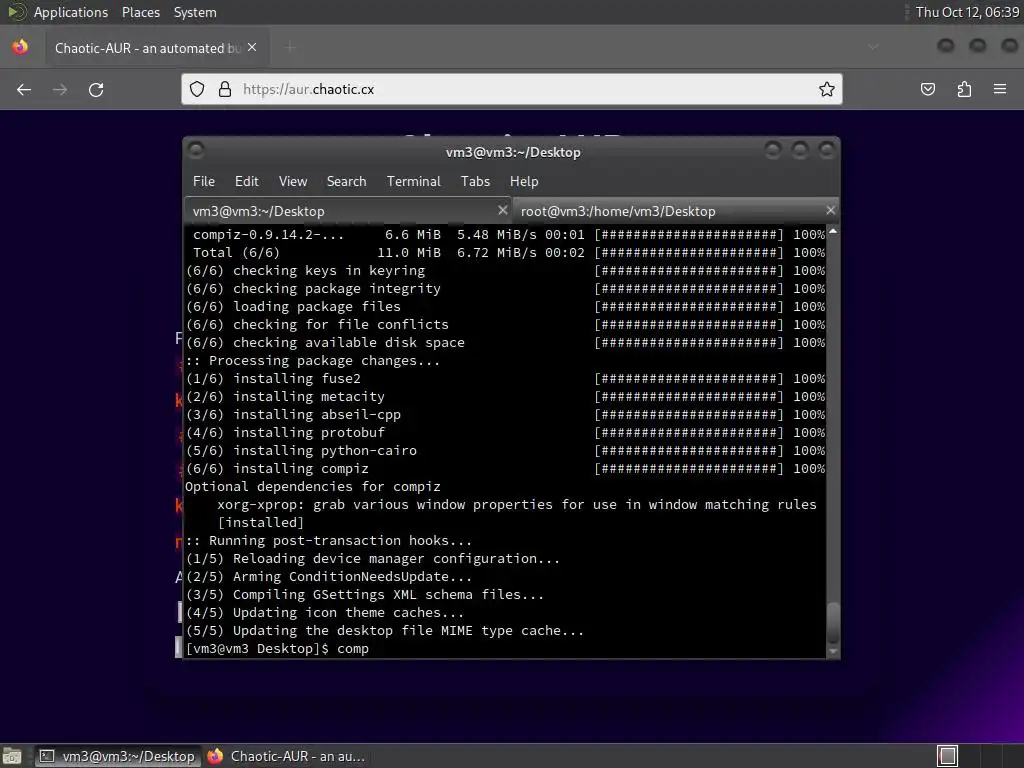Open the Terminal menu
Viewport: 1024px width, 768px height.
[x=413, y=182]
